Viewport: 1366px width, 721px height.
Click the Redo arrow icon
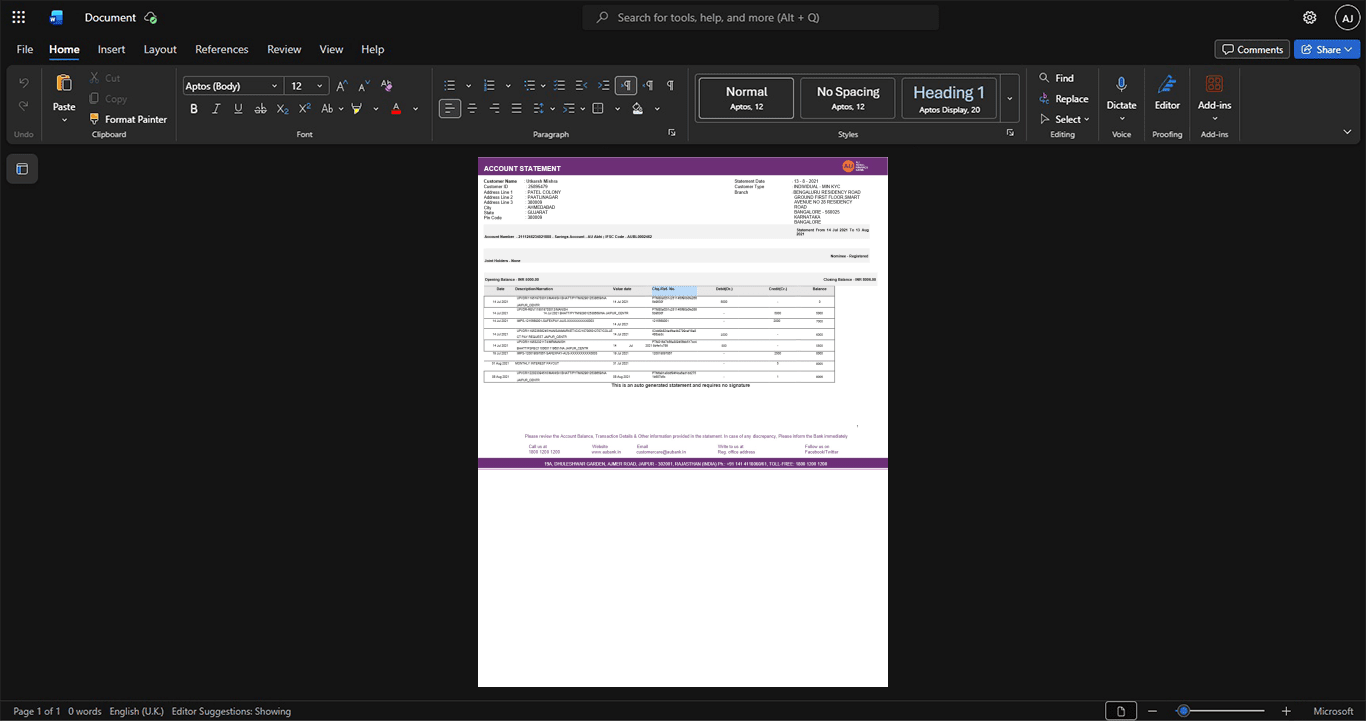click(x=24, y=106)
